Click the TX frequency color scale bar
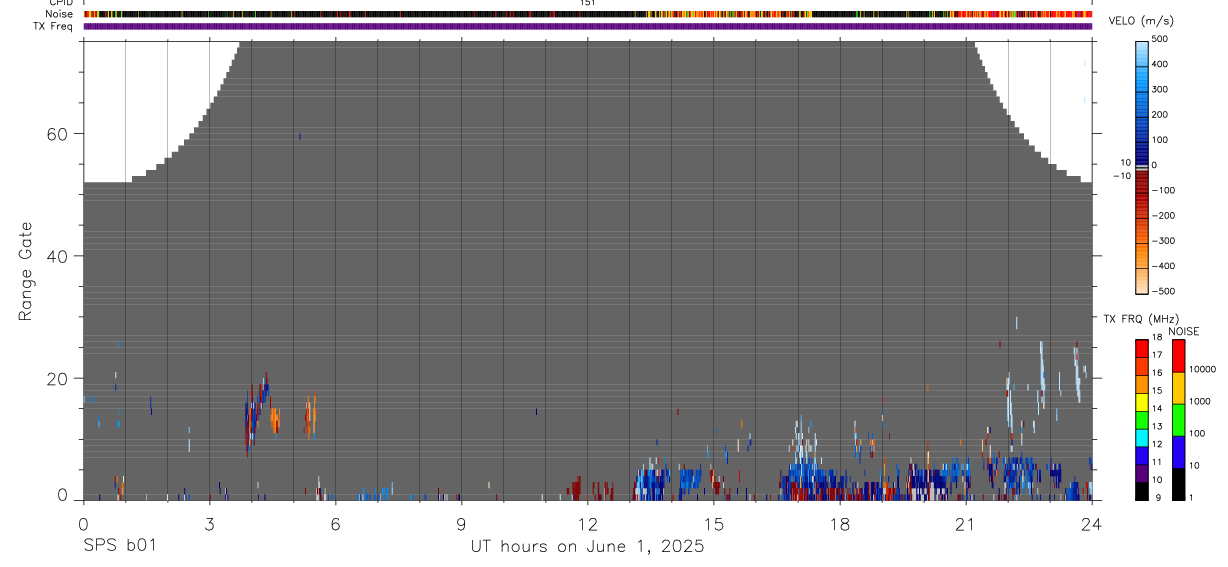 tap(1142, 420)
